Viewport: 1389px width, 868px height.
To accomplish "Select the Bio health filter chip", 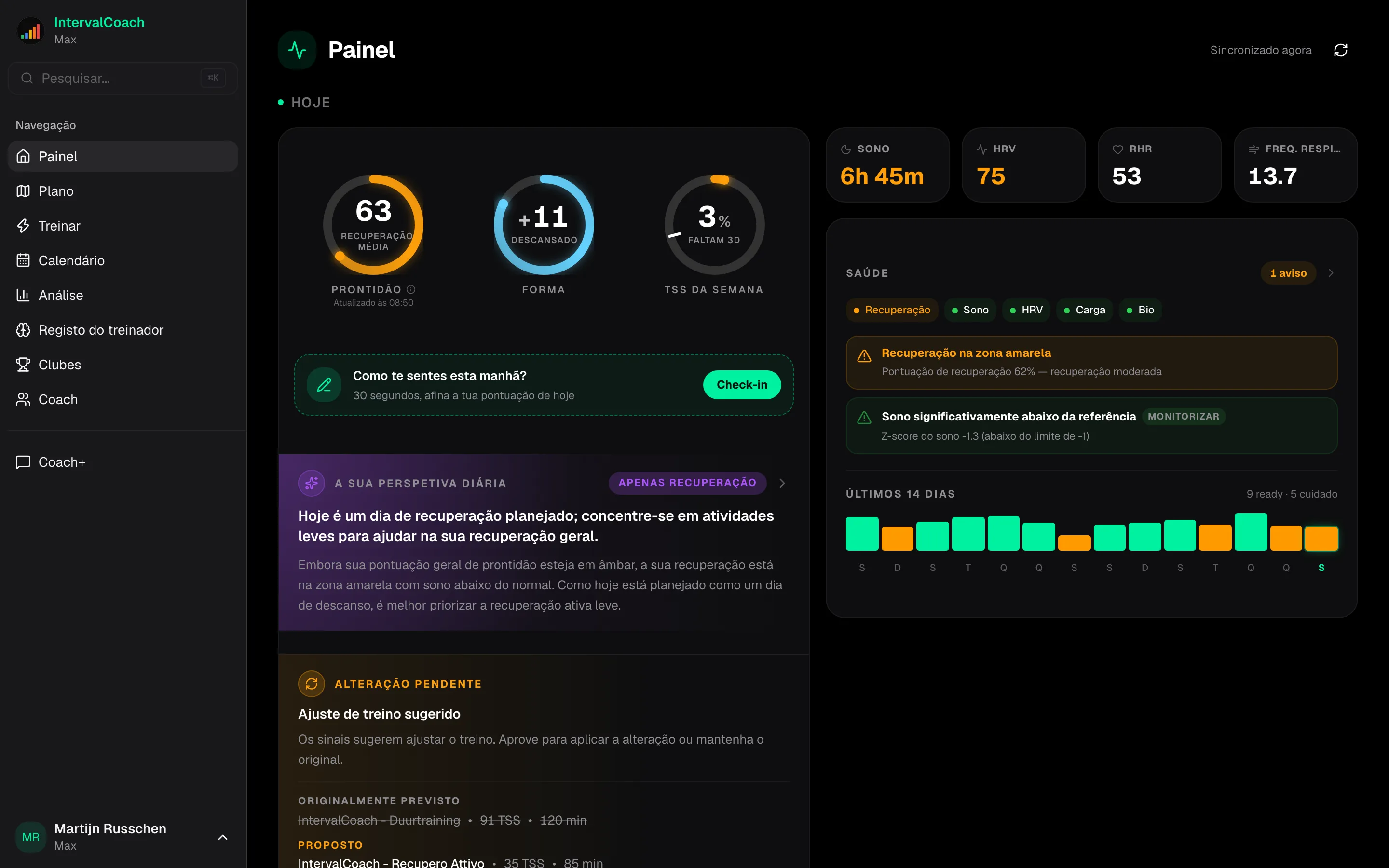I will [x=1141, y=310].
